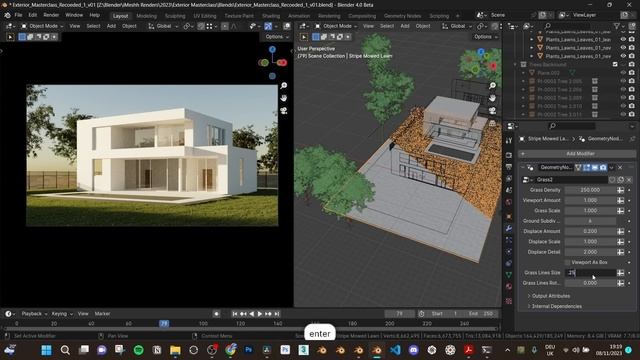Toggle snapping magnet in left viewport header
640x360 pixels.
point(201,26)
